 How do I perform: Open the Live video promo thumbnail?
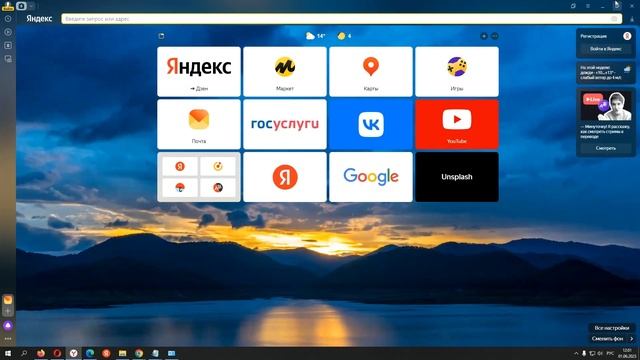pyautogui.click(x=606, y=106)
